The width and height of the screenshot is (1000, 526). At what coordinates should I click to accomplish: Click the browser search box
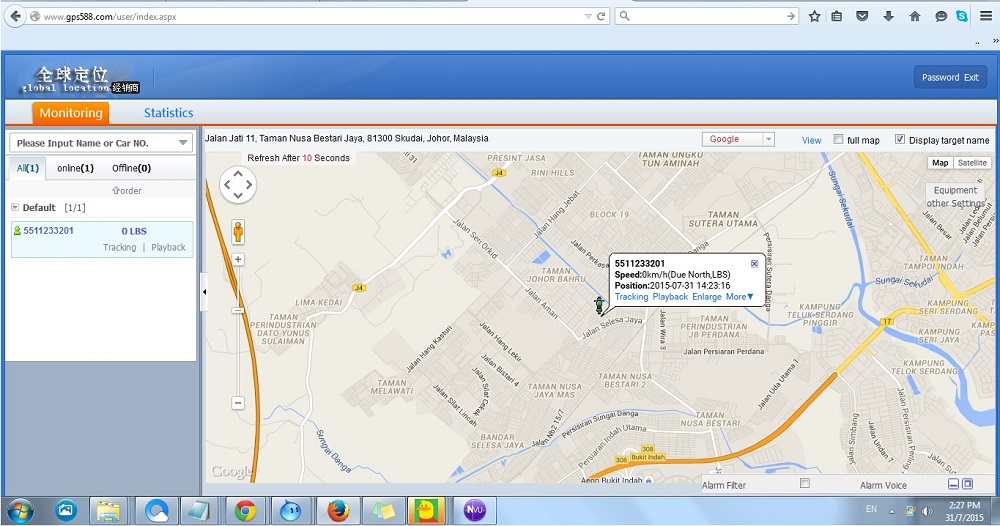pyautogui.click(x=707, y=17)
